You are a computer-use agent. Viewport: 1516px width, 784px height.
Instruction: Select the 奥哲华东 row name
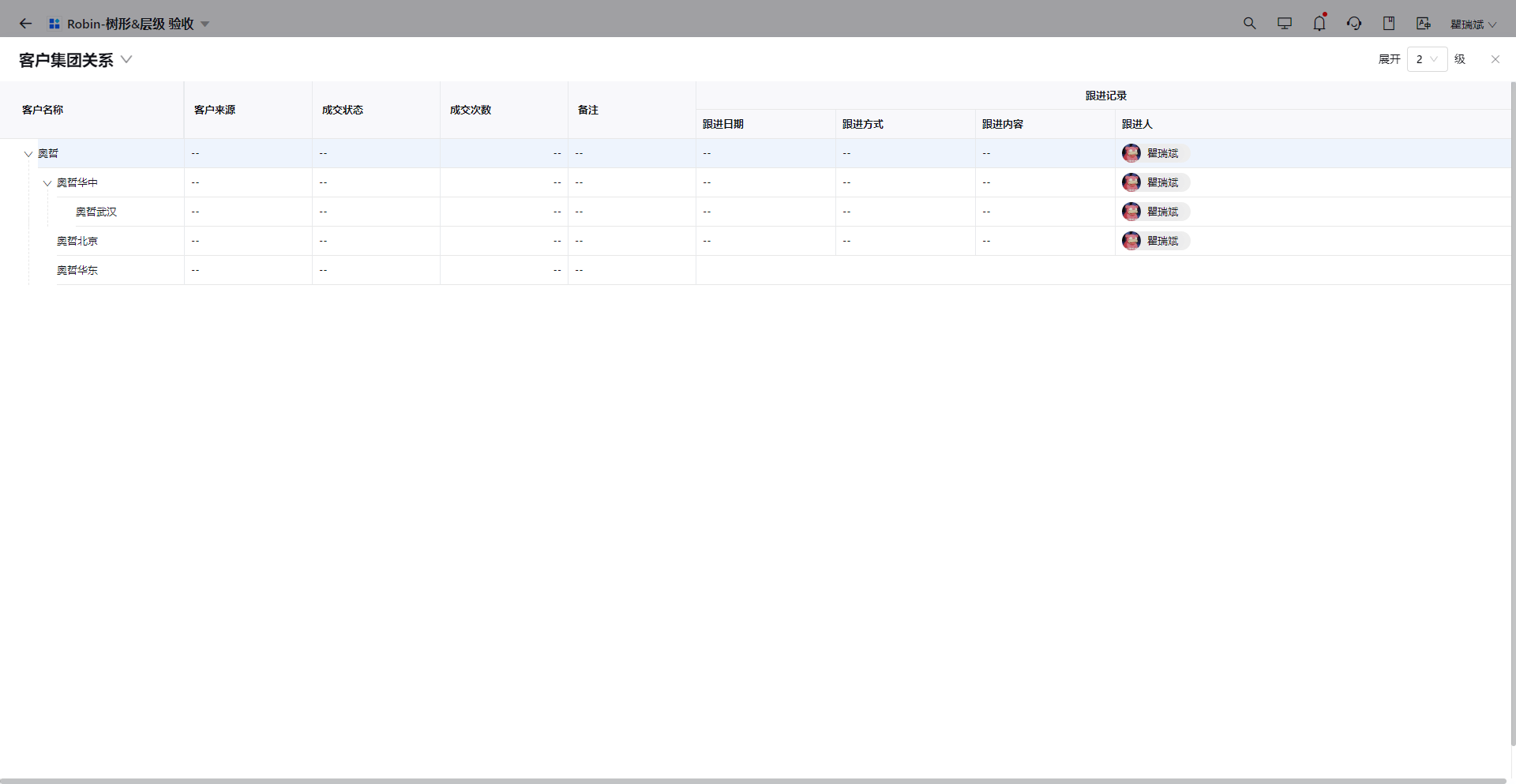click(x=77, y=270)
